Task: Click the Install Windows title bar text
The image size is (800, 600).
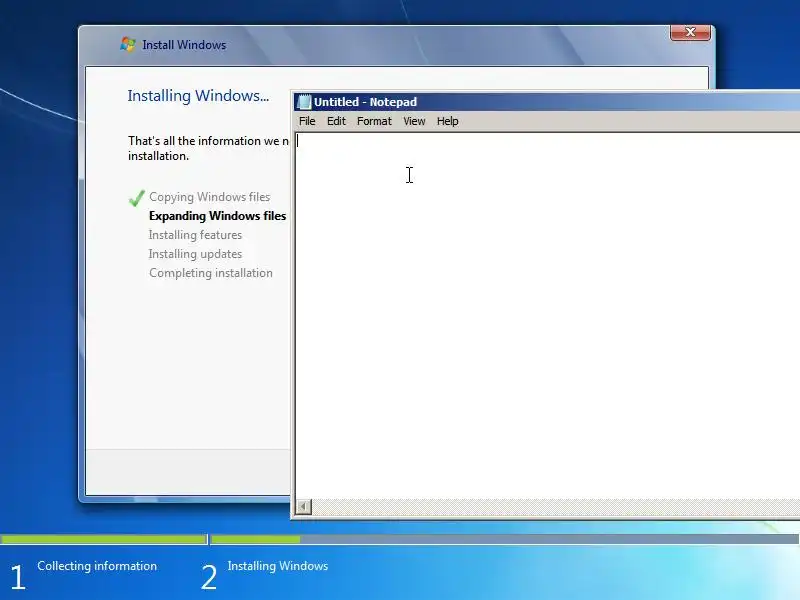Action: [x=184, y=45]
